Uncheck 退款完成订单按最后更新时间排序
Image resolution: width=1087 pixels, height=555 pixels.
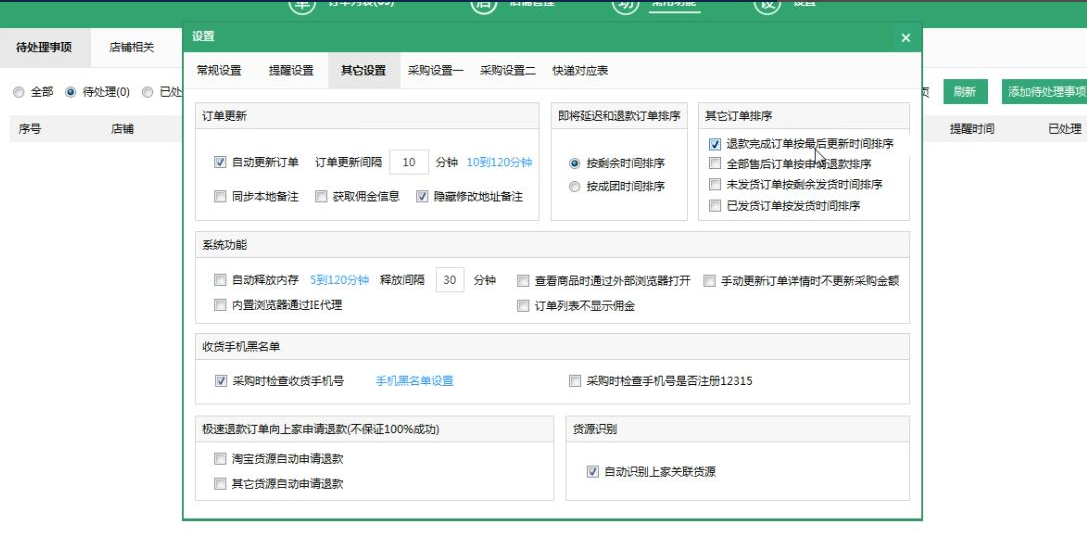(715, 145)
